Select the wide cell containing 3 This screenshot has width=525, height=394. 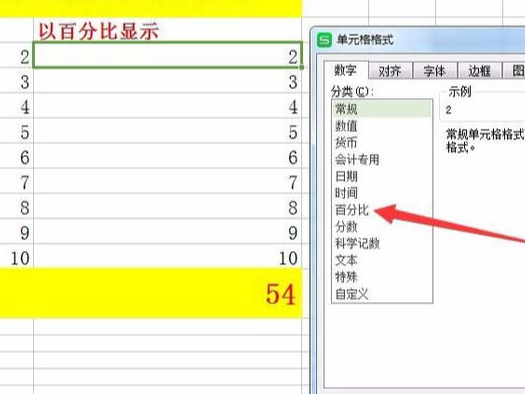pyautogui.click(x=167, y=80)
